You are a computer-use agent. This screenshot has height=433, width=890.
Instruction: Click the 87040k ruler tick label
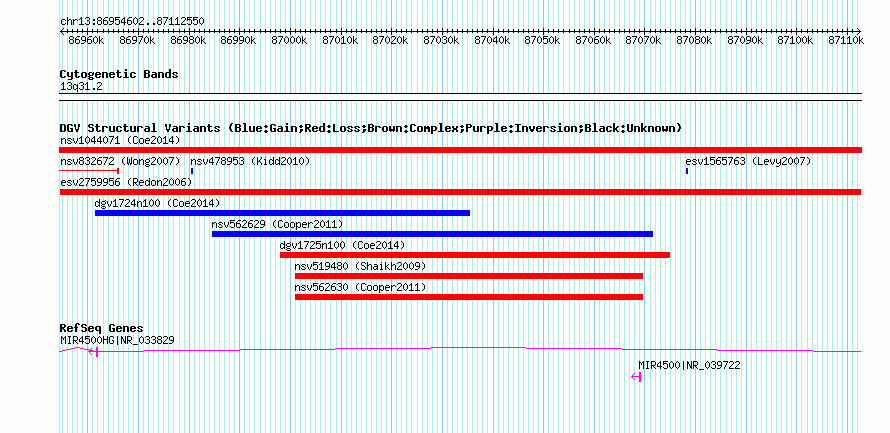(x=492, y=40)
